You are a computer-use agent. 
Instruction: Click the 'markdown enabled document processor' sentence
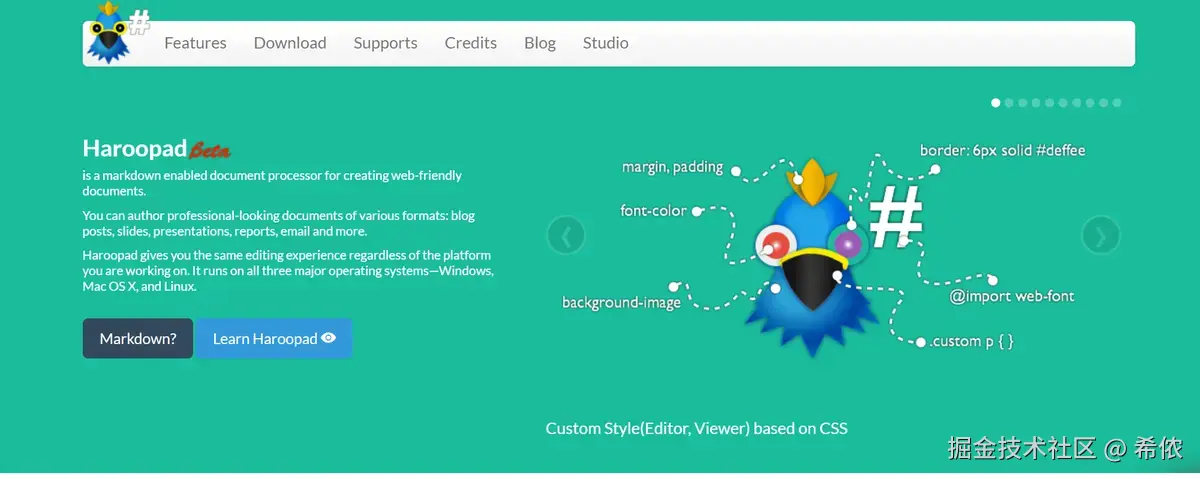272,183
